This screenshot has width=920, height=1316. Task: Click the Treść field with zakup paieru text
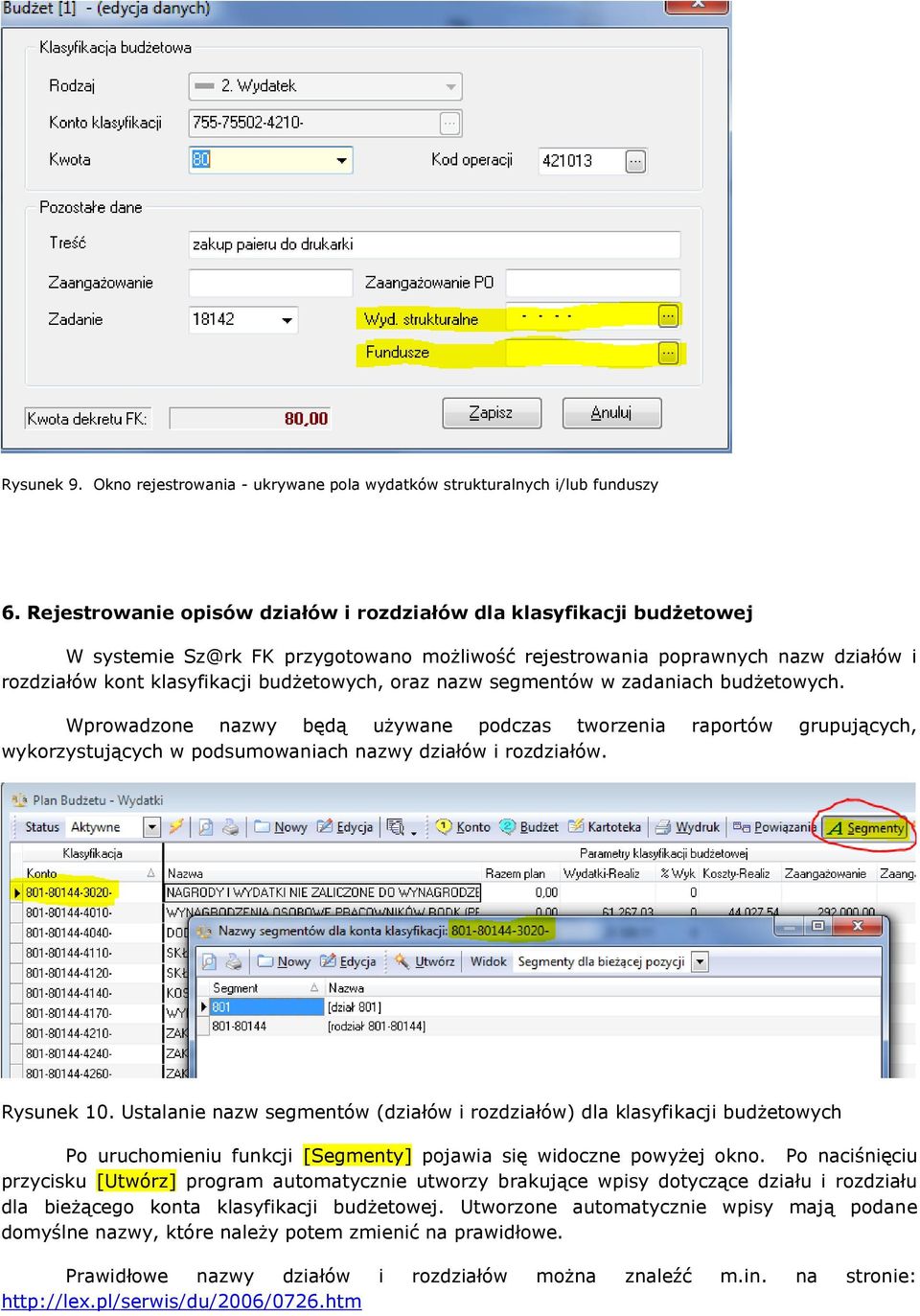(x=434, y=244)
